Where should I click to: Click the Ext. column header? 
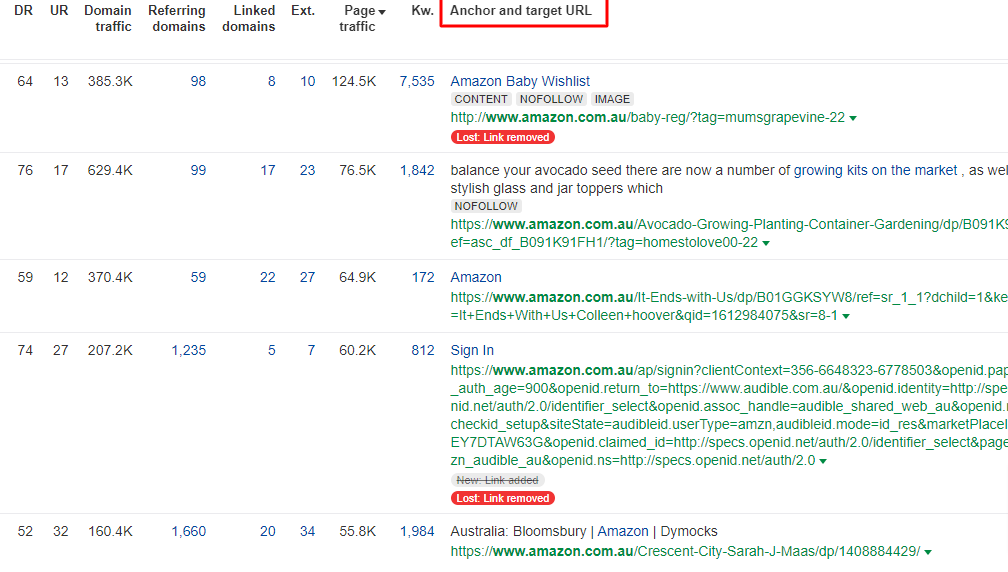pyautogui.click(x=303, y=11)
